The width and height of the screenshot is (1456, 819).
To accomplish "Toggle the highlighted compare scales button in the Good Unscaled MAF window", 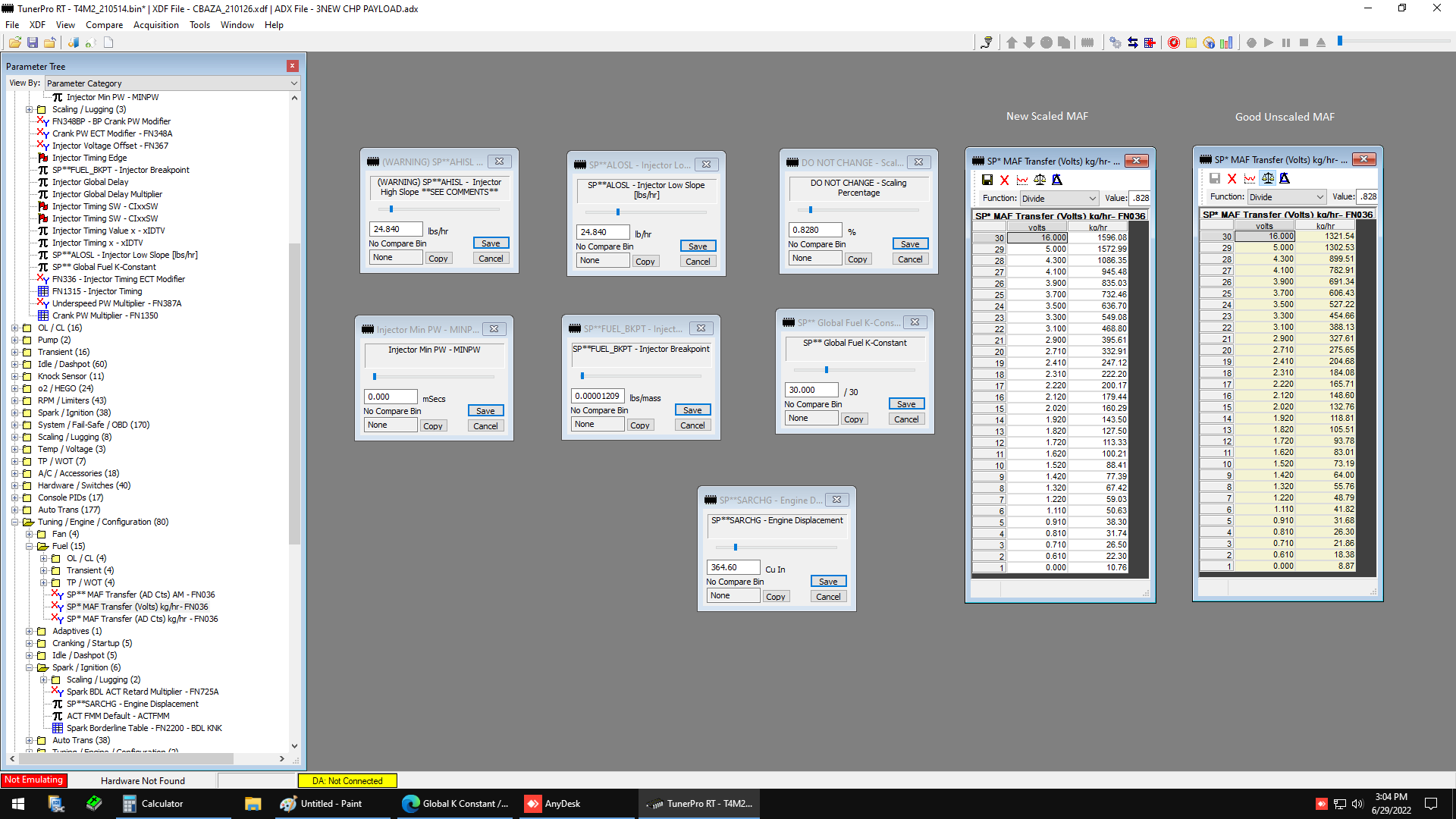I will click(1267, 178).
